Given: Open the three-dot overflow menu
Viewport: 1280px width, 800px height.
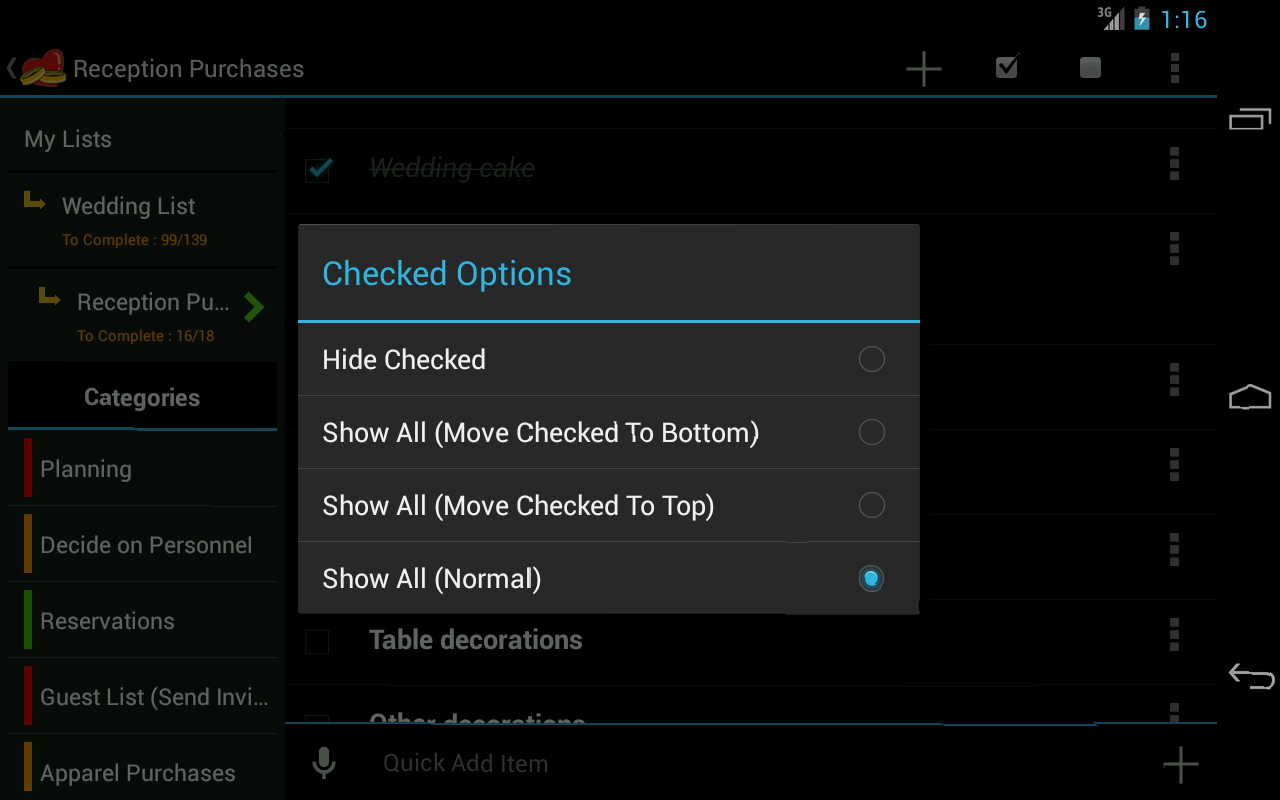Looking at the screenshot, I should click(1174, 68).
